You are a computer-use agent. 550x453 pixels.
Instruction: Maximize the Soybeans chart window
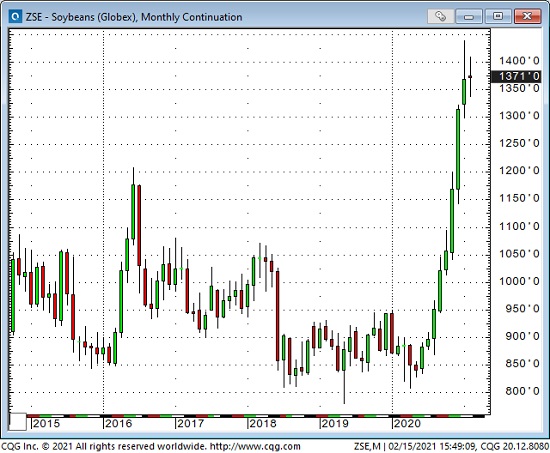pos(498,16)
